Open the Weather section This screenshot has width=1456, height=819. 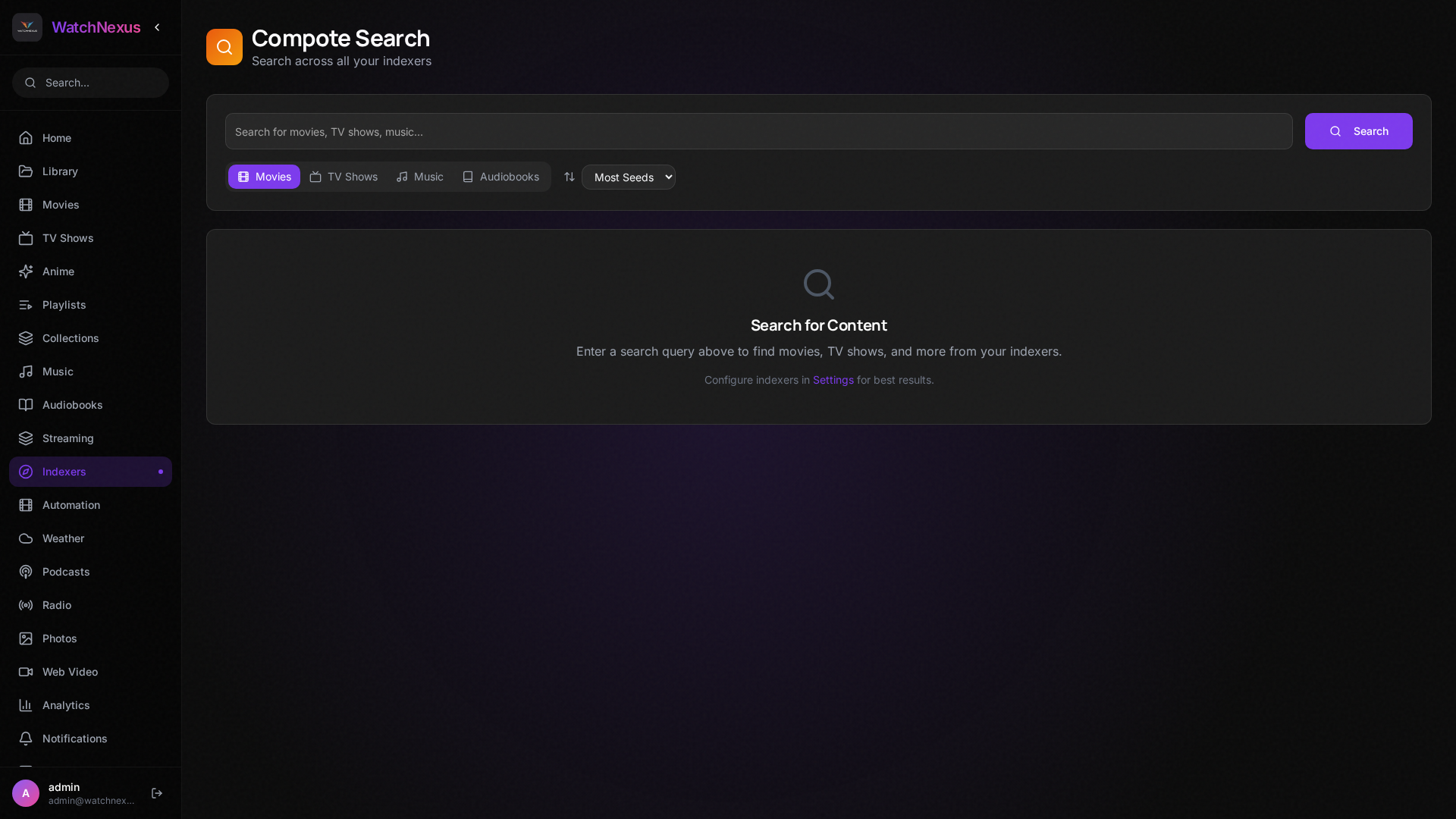(62, 538)
